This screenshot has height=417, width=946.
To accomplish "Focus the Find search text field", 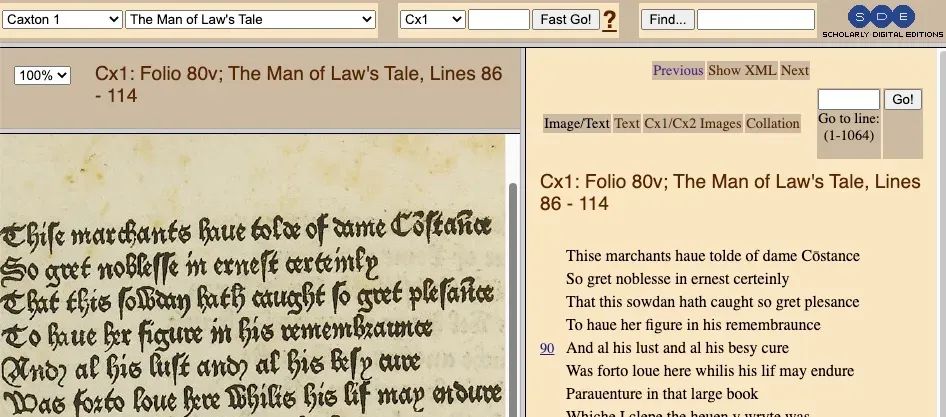I will (x=756, y=19).
